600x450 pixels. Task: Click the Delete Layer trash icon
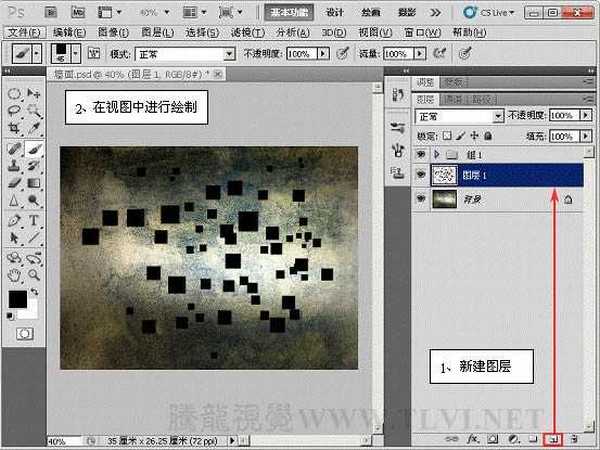(572, 439)
